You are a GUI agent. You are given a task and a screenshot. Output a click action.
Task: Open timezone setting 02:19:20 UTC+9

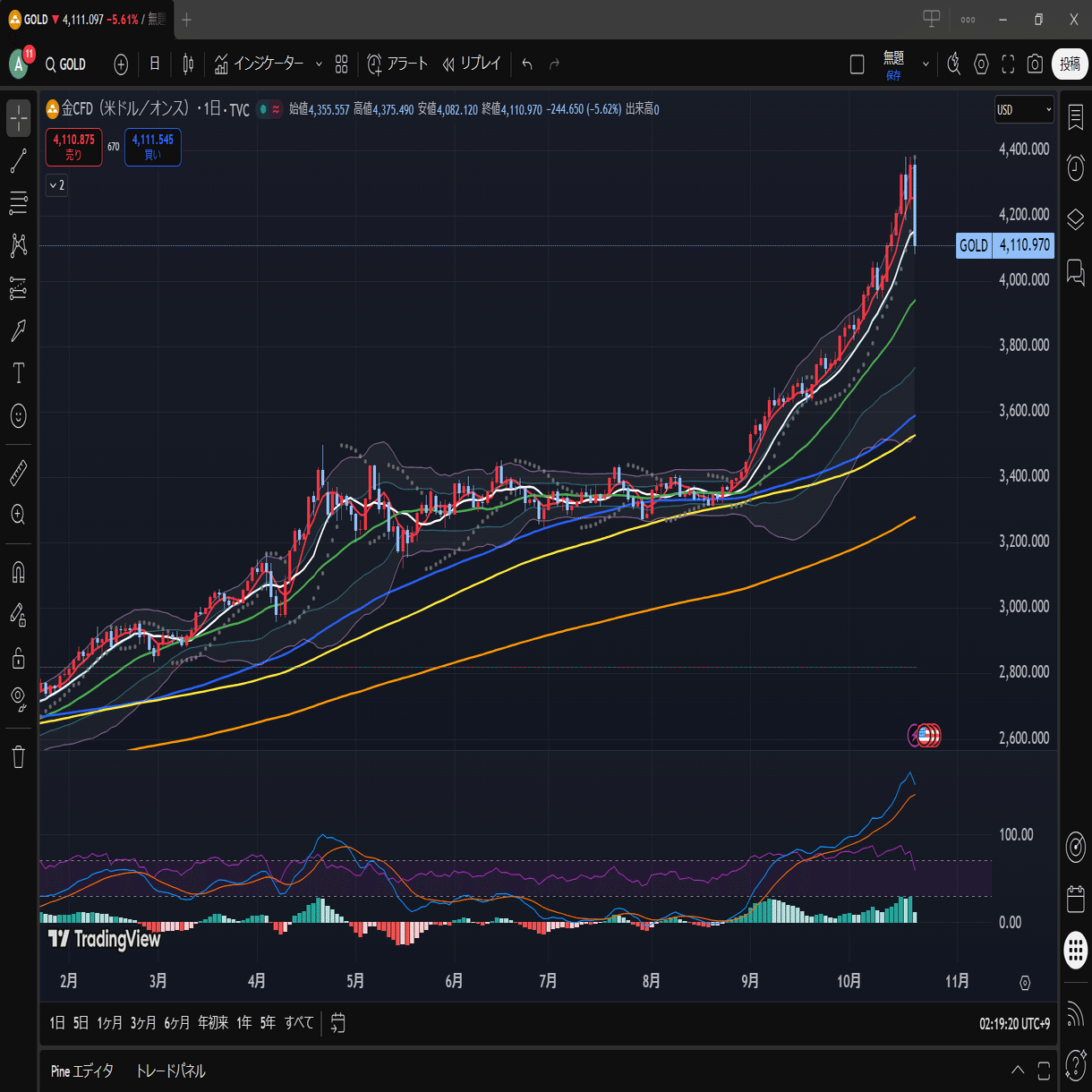click(x=1014, y=1023)
